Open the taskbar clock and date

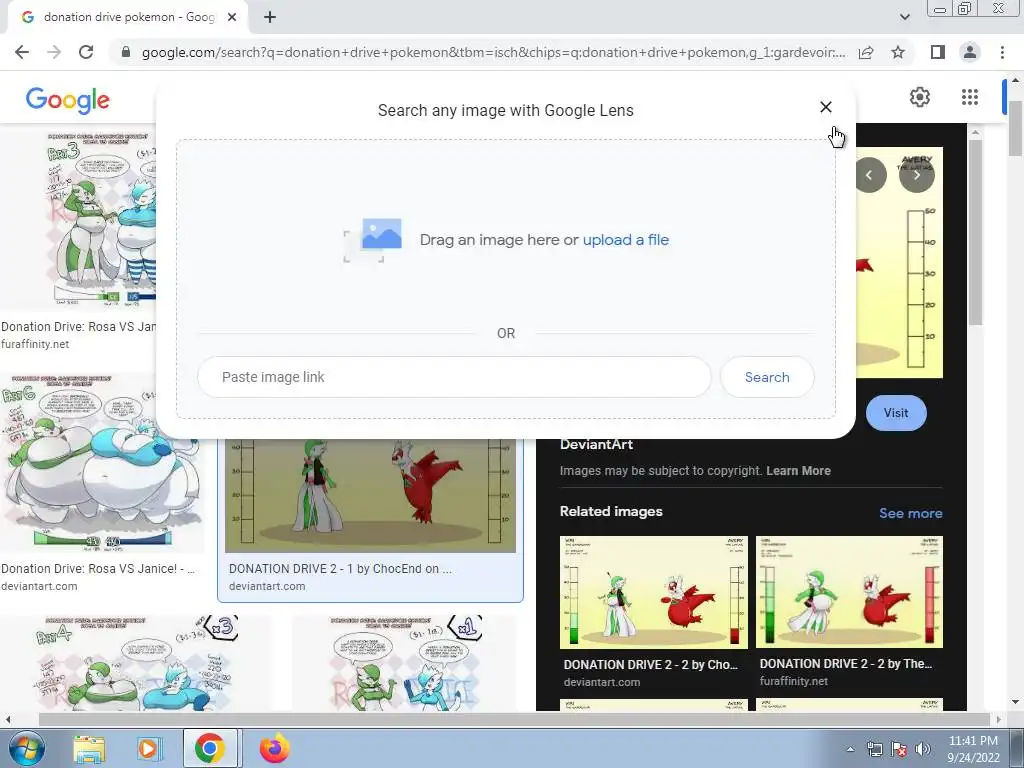tap(973, 749)
